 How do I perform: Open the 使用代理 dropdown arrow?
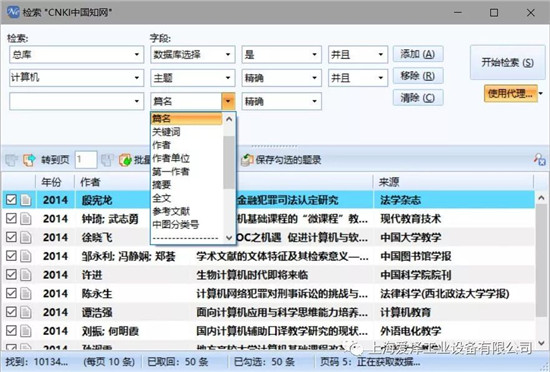coord(541,94)
